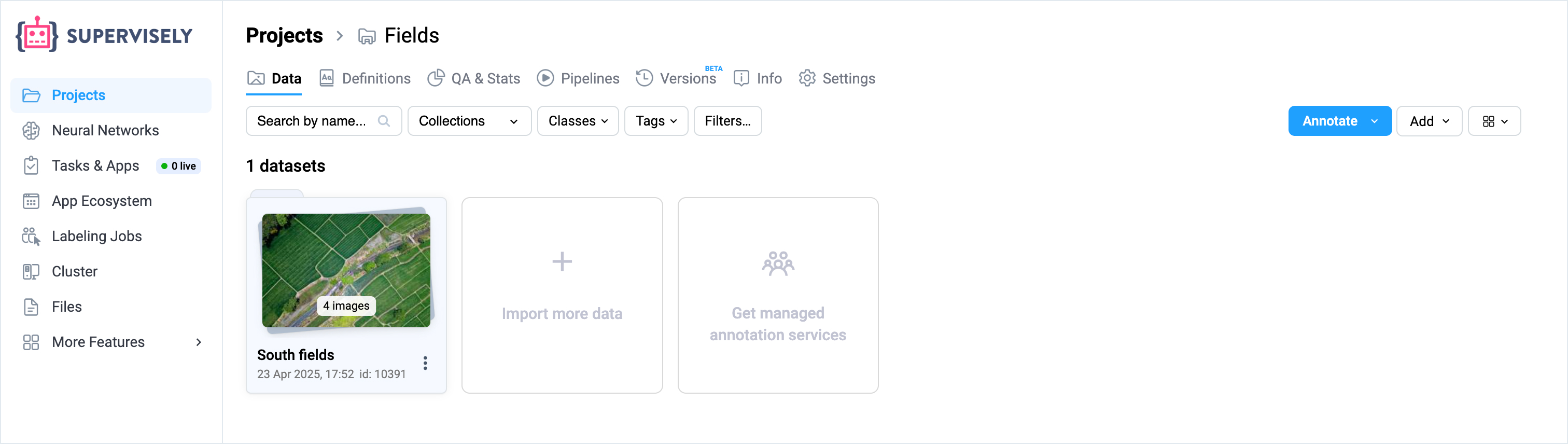Click the App Ecosystem icon
Image resolution: width=1568 pixels, height=444 pixels.
[31, 201]
